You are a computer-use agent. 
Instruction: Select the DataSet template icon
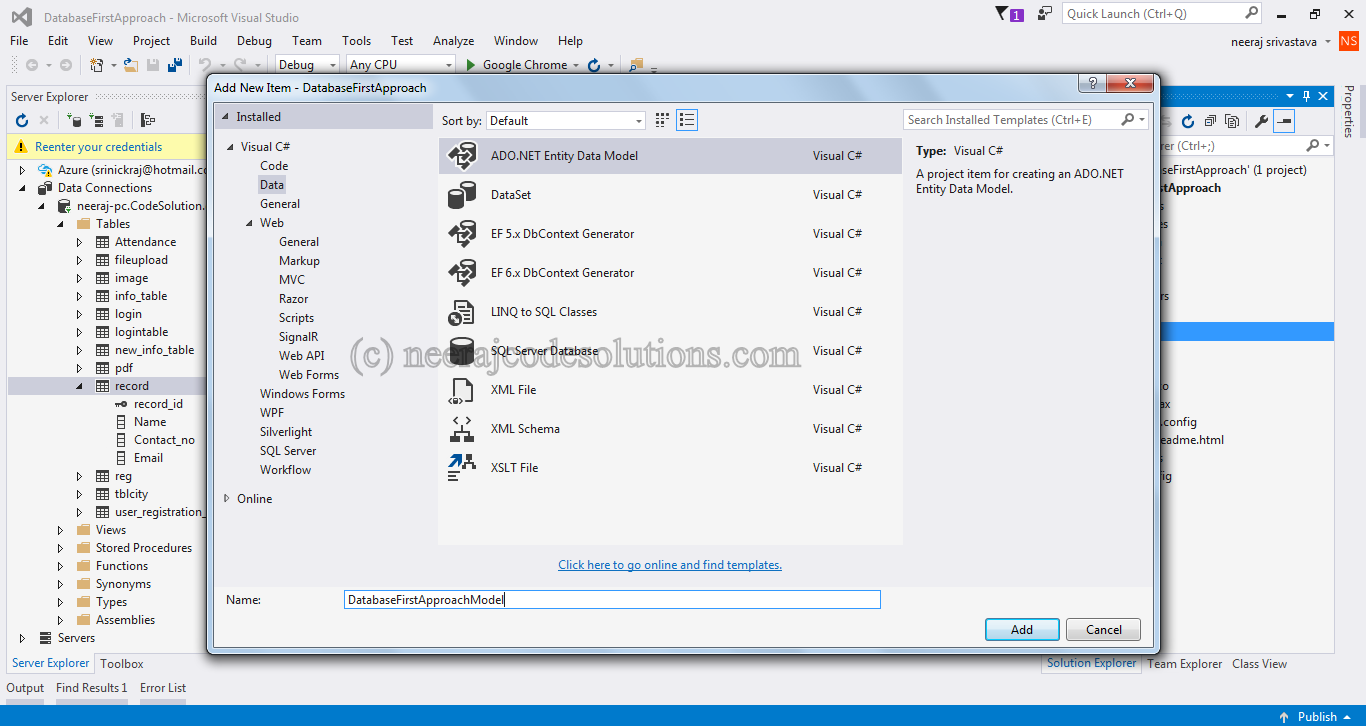(x=462, y=195)
